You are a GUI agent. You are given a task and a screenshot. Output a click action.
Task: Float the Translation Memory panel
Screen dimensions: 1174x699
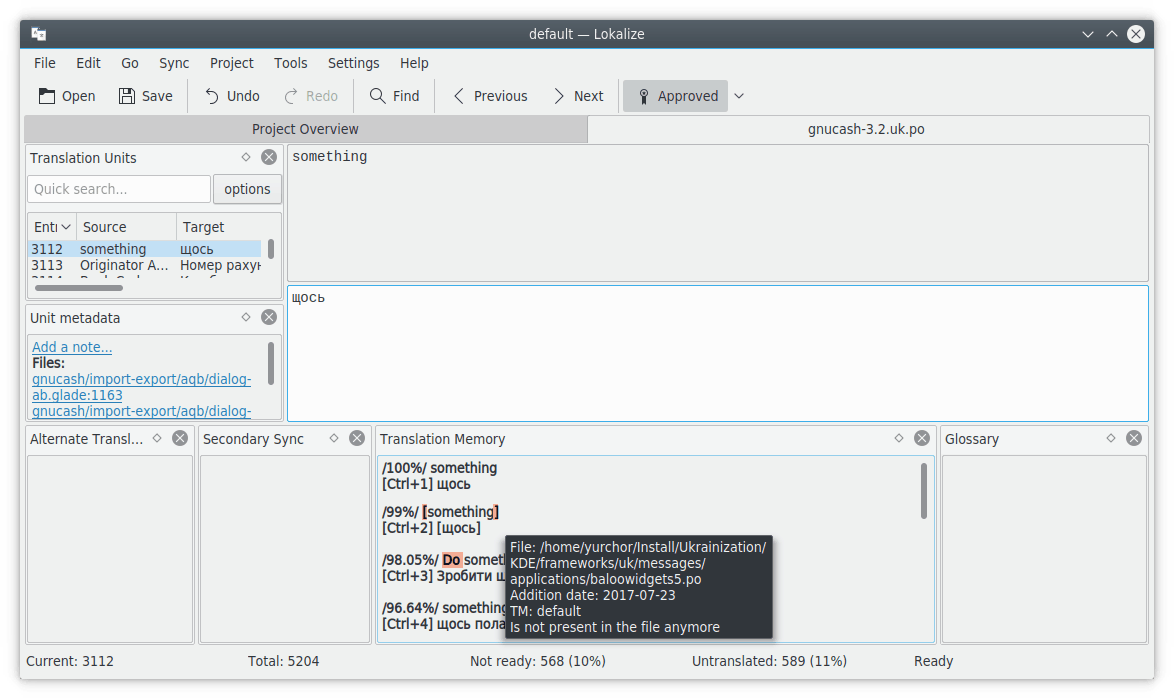[898, 438]
